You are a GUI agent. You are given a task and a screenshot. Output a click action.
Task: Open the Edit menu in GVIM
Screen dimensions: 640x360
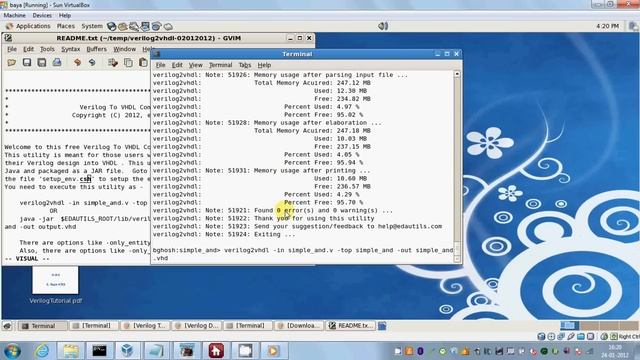28,49
